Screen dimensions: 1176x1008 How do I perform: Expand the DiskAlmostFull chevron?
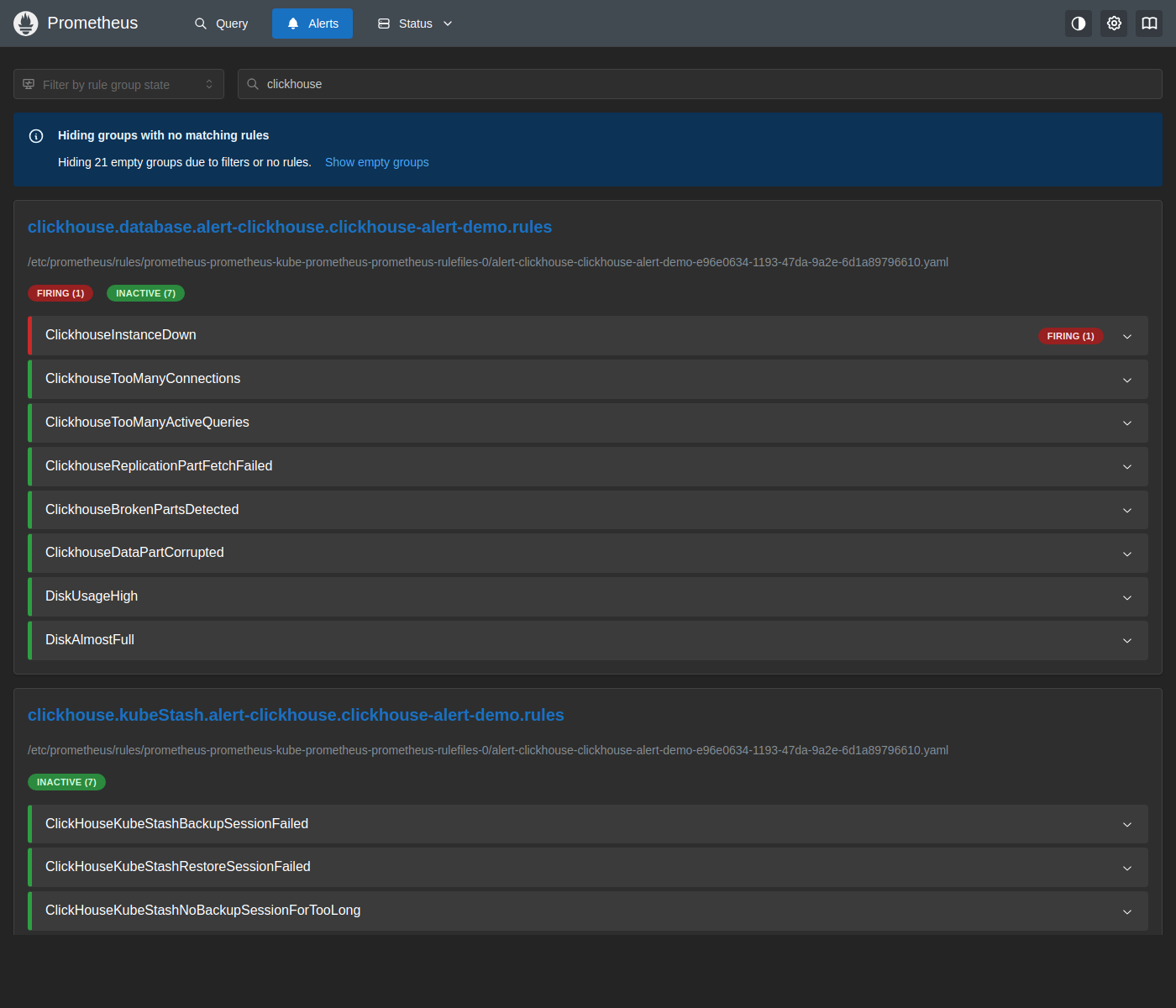1127,641
